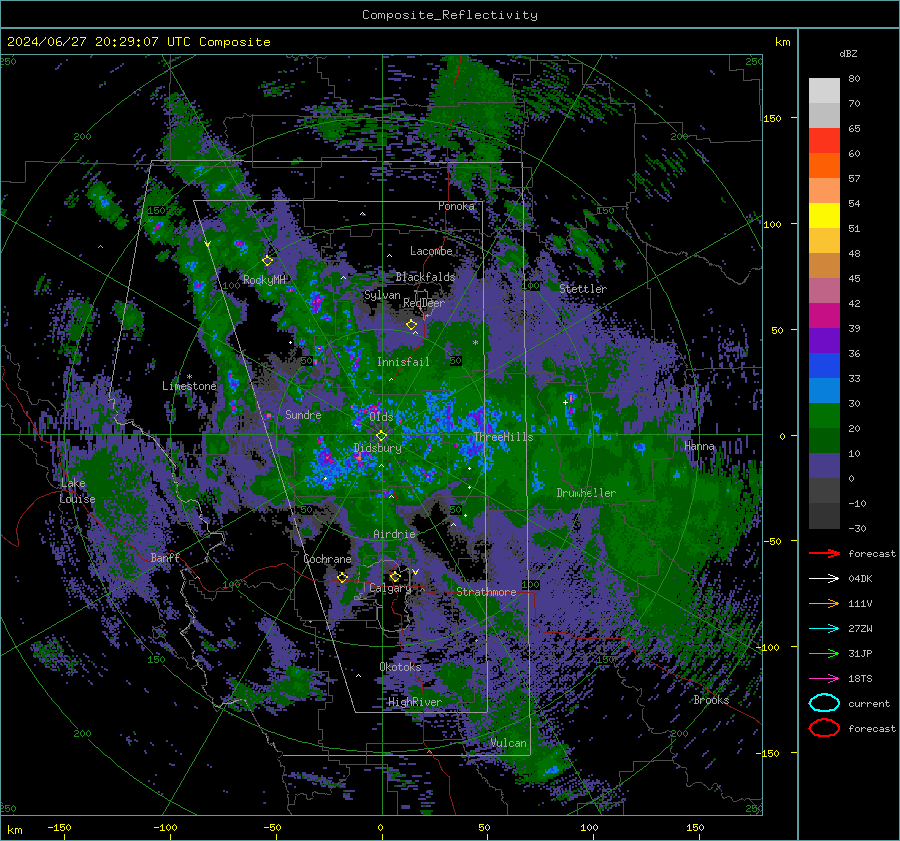This screenshot has width=900, height=841.
Task: Select the white 04DK arrow icon
Action: (x=824, y=579)
